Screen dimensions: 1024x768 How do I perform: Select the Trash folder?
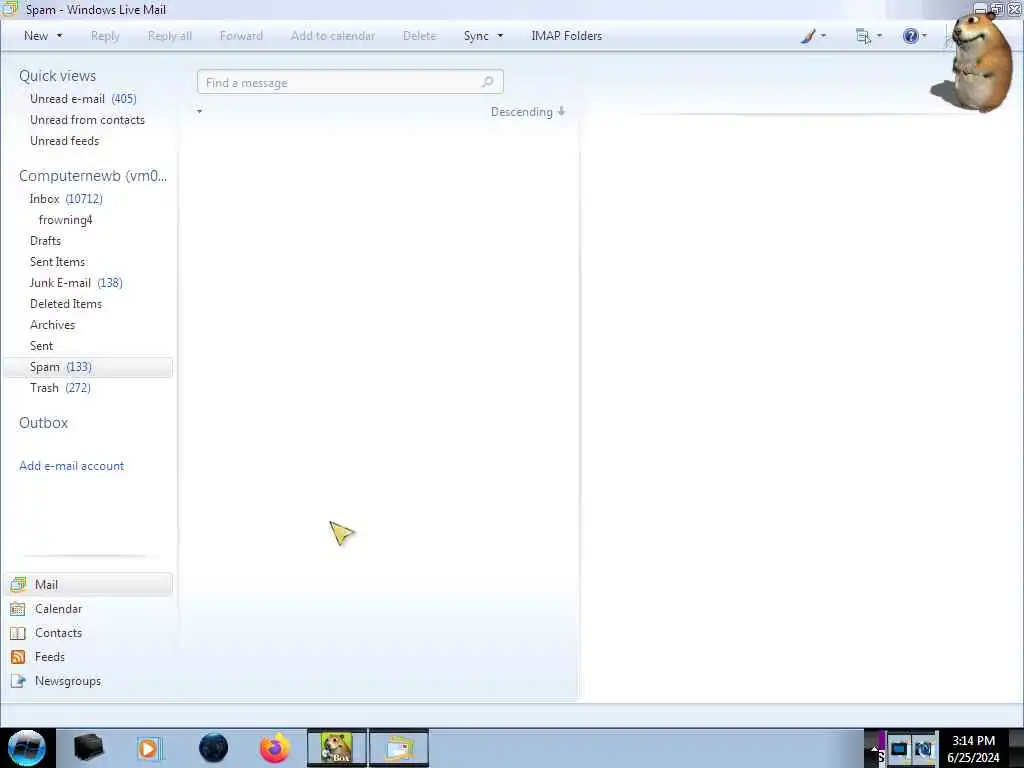[60, 388]
